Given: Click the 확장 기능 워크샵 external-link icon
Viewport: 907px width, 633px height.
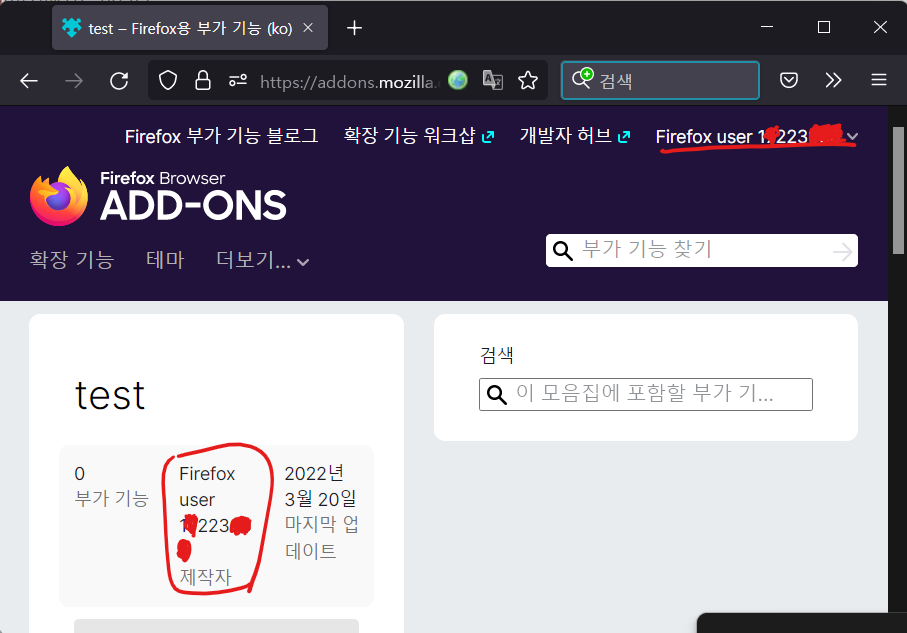Looking at the screenshot, I should [x=488, y=137].
